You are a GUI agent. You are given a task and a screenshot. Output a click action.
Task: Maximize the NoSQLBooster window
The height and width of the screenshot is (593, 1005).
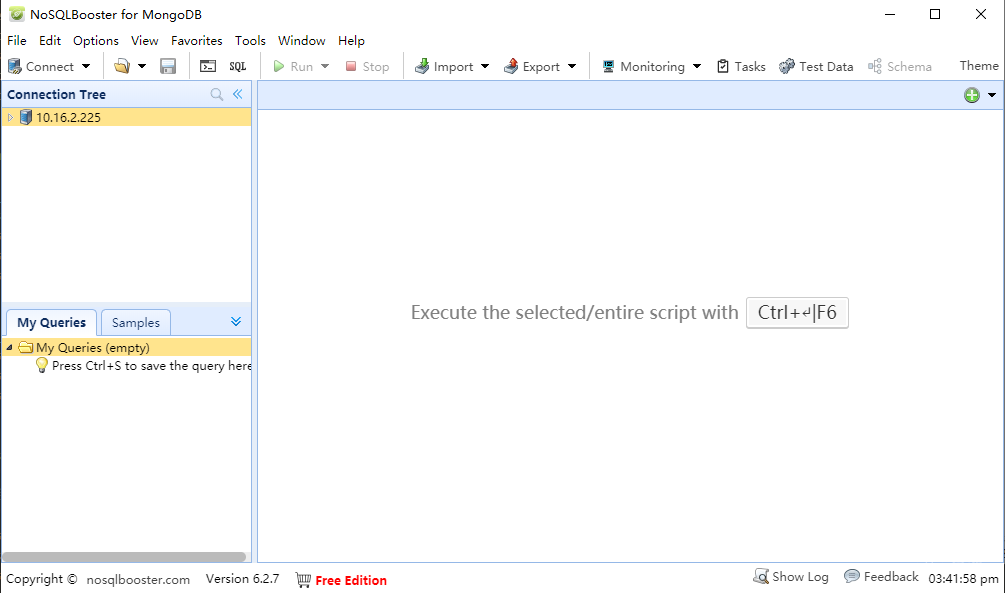click(935, 14)
